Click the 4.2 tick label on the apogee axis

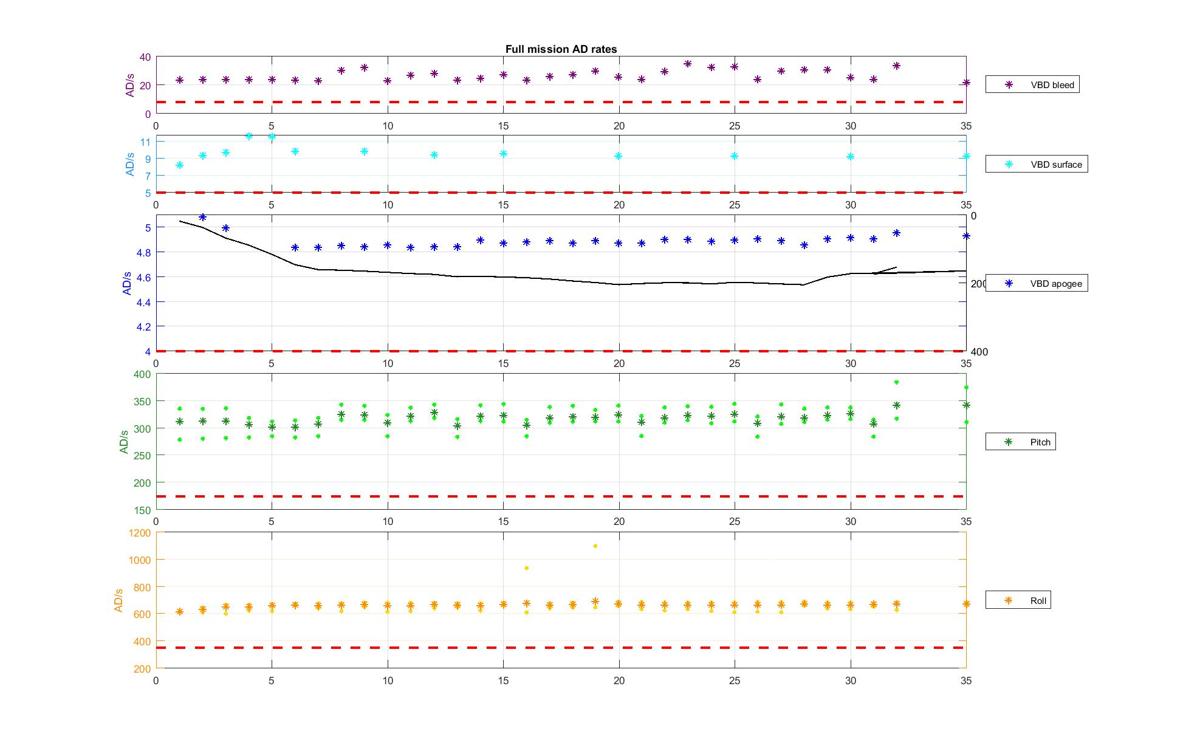point(144,326)
